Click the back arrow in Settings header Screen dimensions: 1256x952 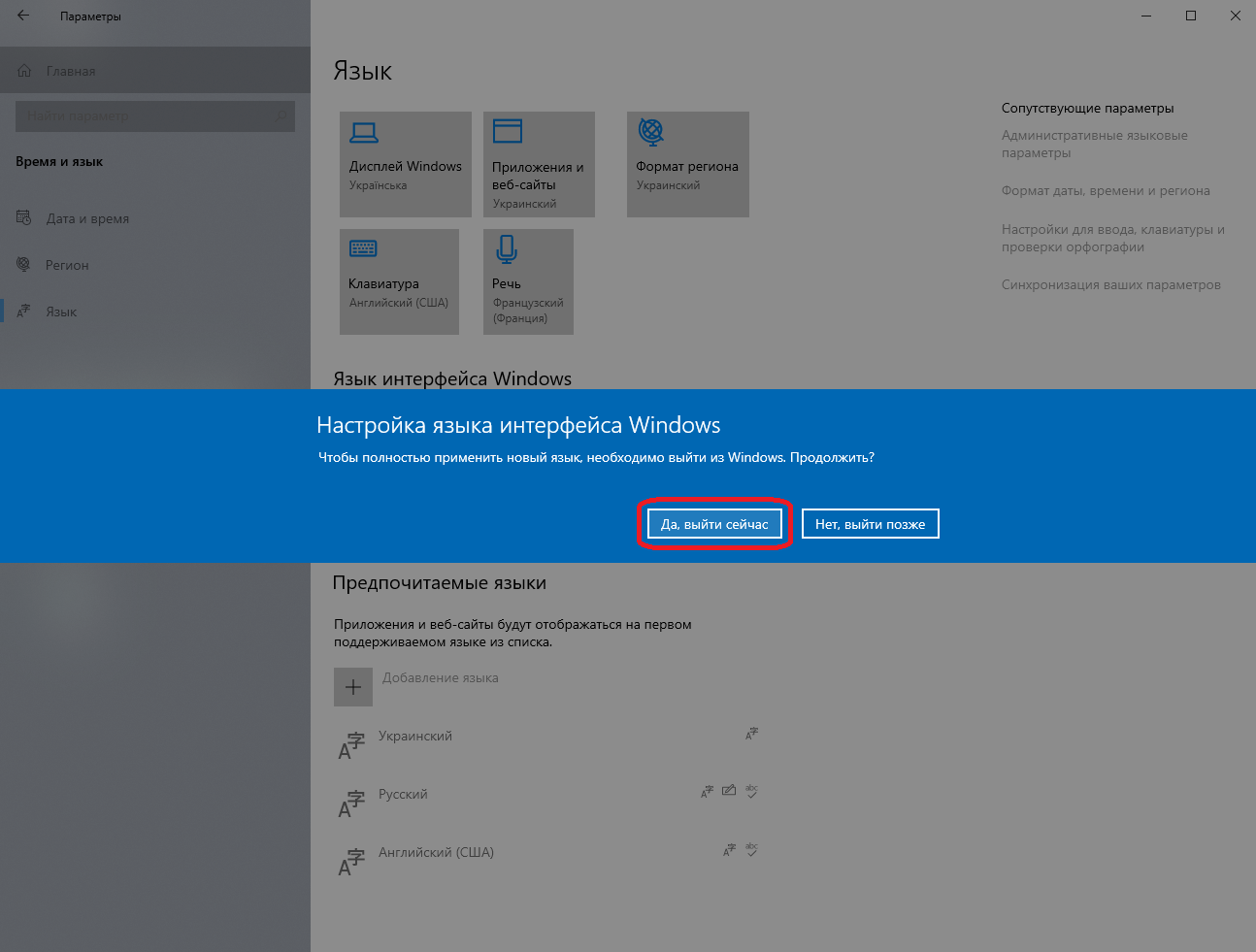(x=23, y=16)
